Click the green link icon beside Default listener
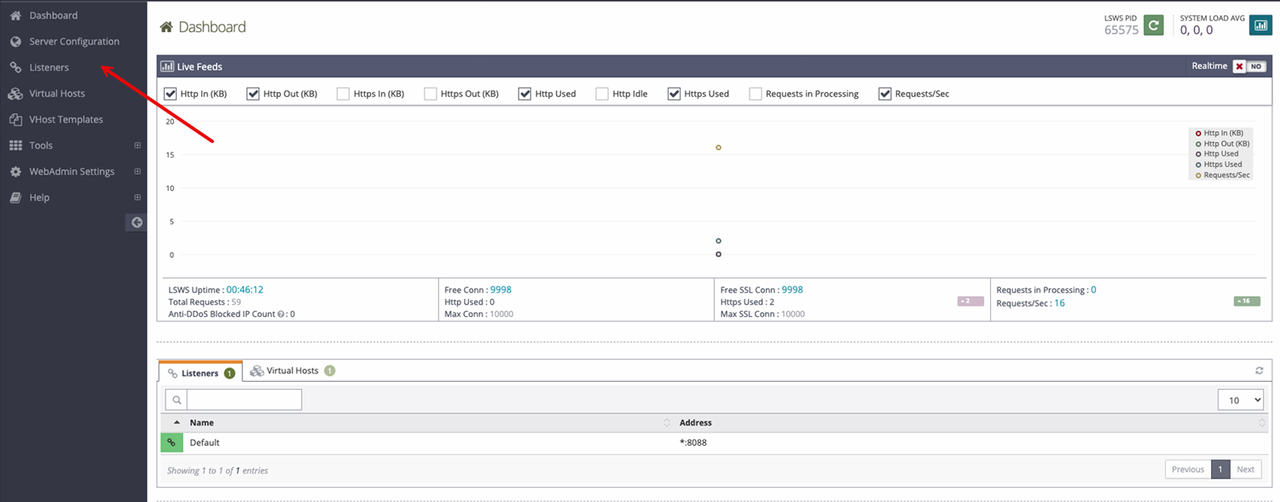1280x502 pixels. tap(171, 442)
